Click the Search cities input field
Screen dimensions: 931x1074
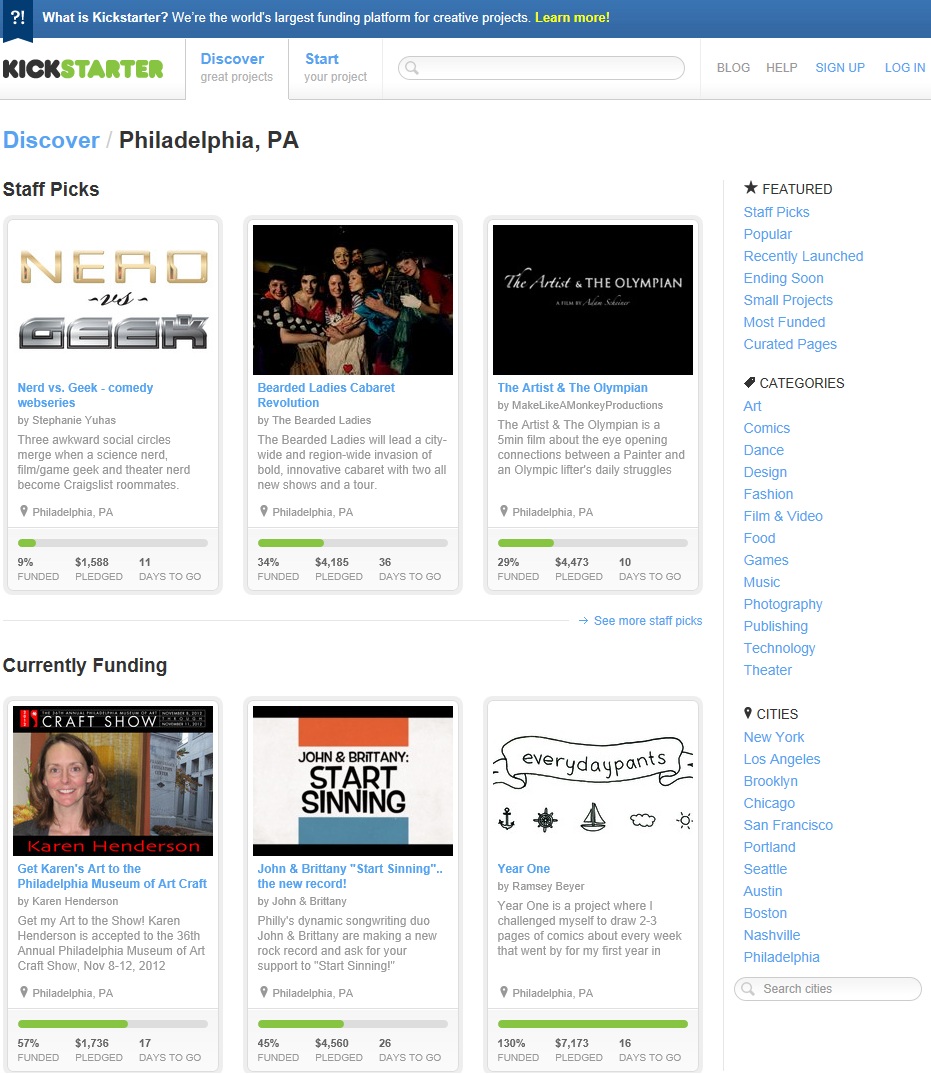coord(836,989)
